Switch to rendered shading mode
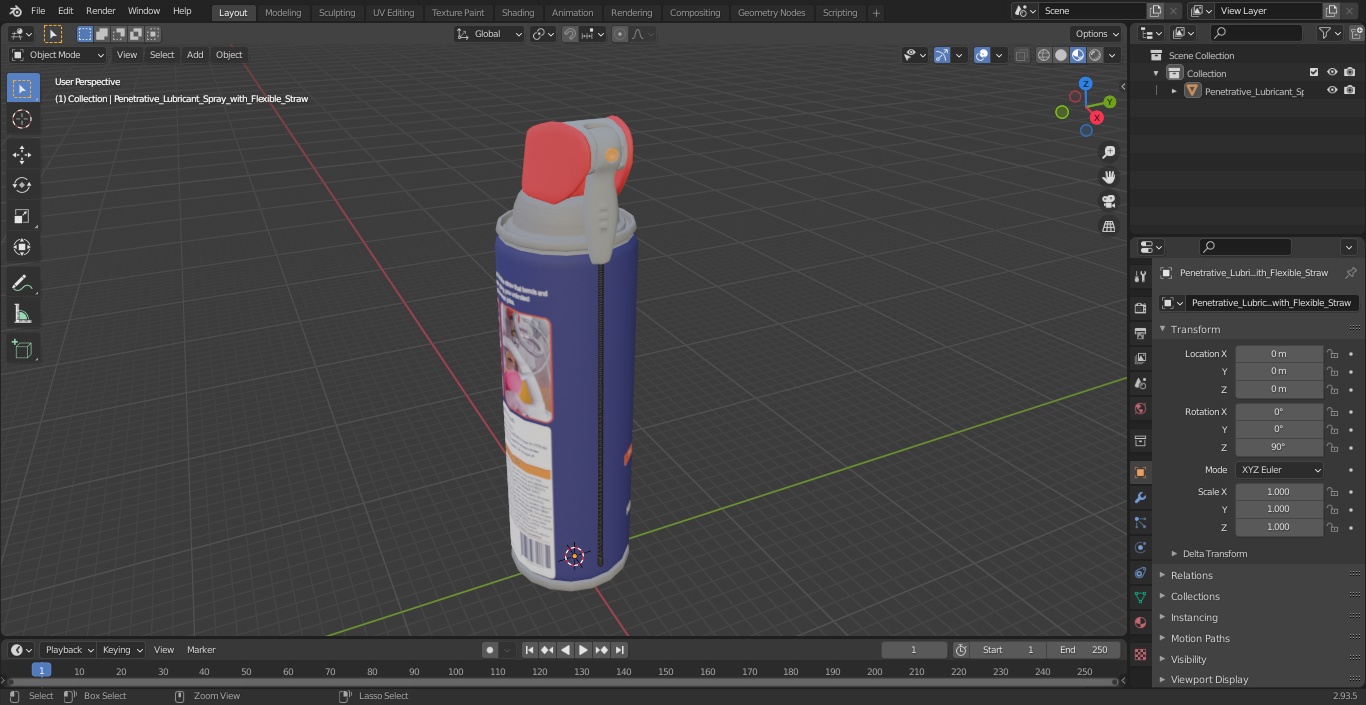Screen dimensions: 1366x705 point(1095,55)
